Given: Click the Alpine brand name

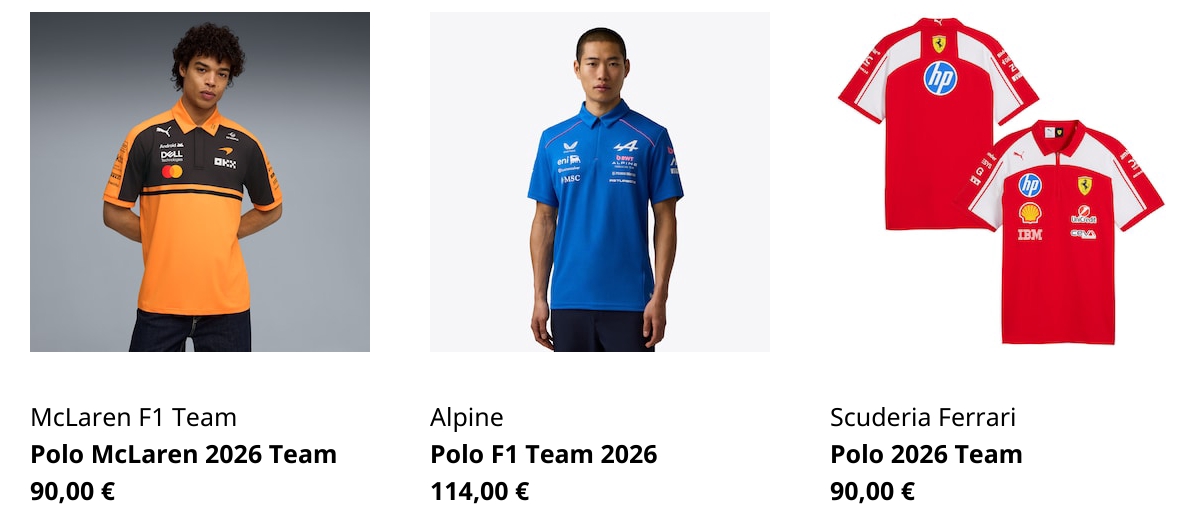Looking at the screenshot, I should click(x=467, y=417).
